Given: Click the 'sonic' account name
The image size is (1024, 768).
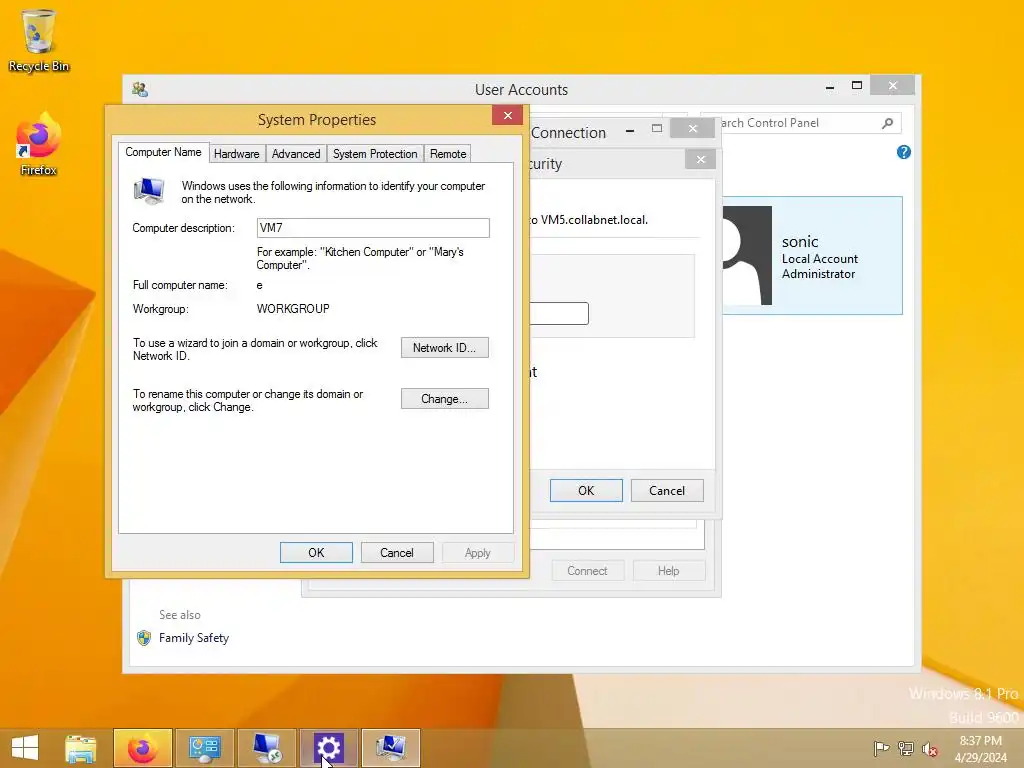Looking at the screenshot, I should click(x=800, y=242).
